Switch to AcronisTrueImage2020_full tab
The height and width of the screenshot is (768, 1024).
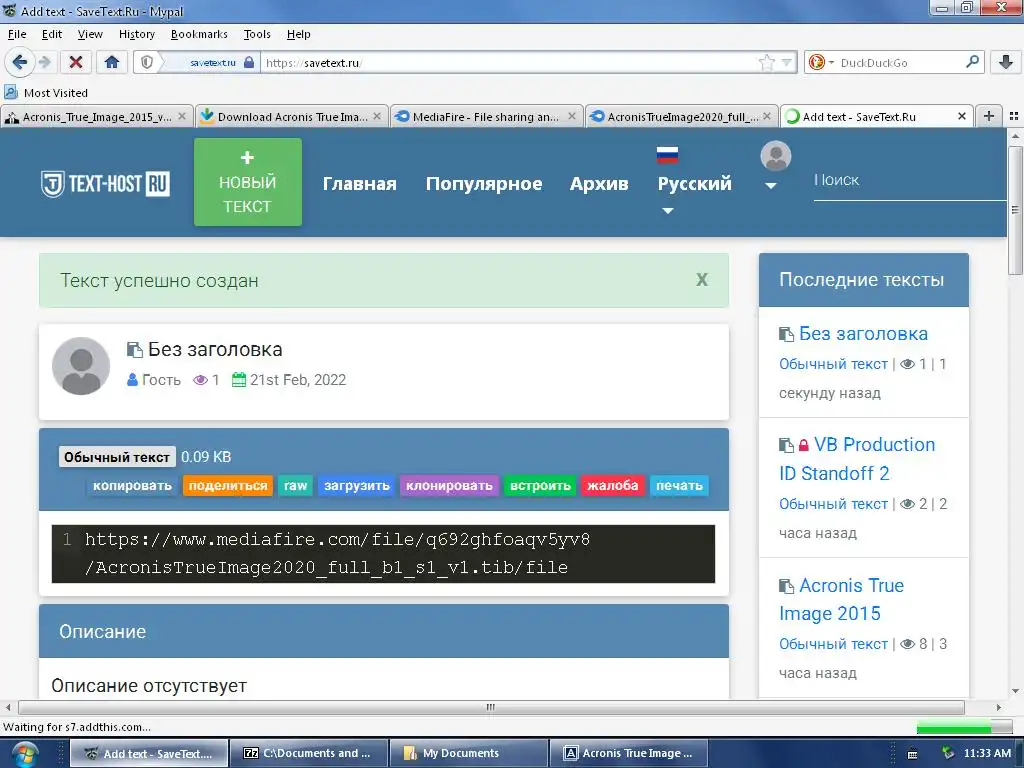point(682,116)
